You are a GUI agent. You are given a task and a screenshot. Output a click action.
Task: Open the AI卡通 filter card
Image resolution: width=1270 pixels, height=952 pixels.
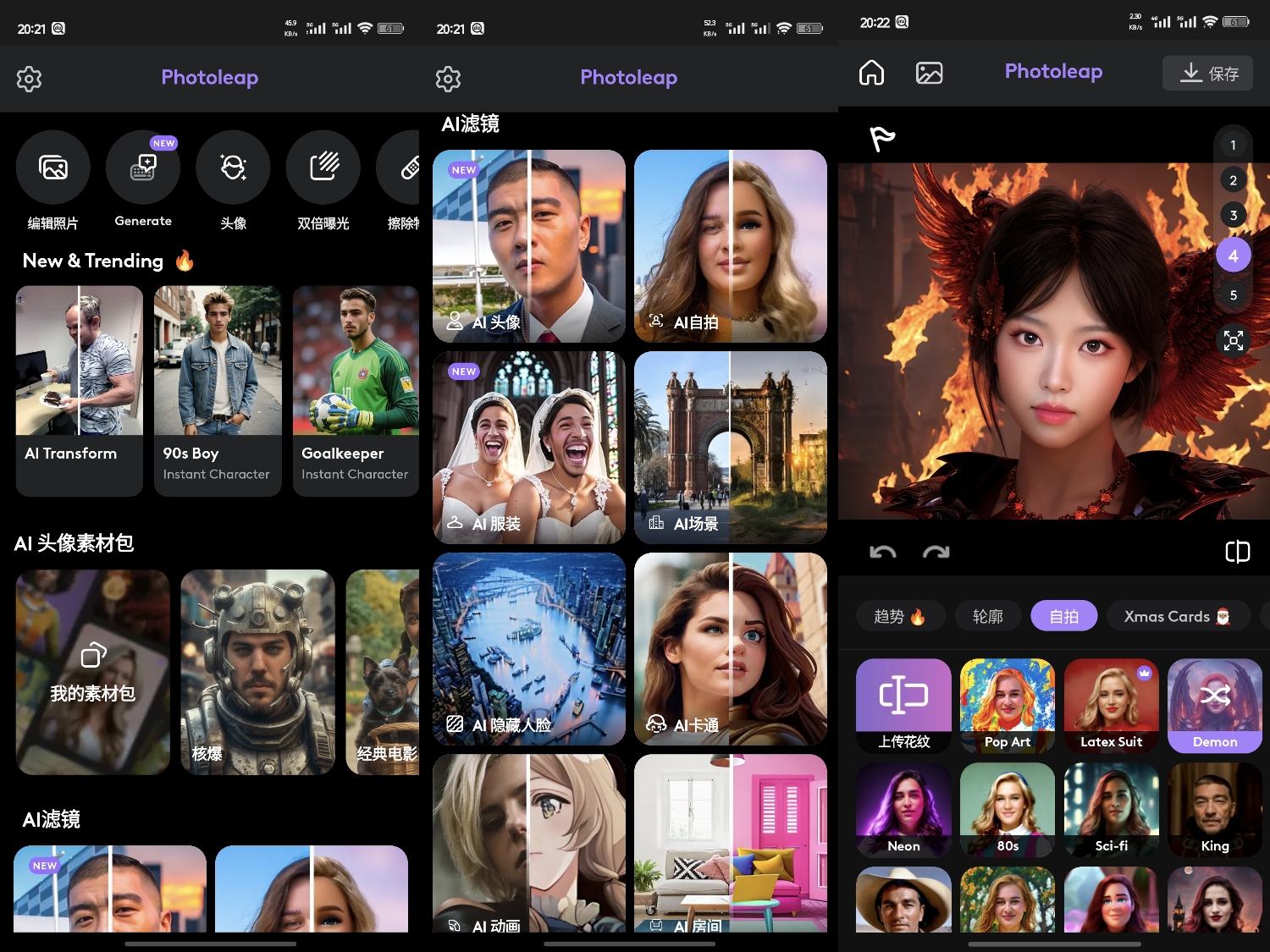click(x=731, y=649)
